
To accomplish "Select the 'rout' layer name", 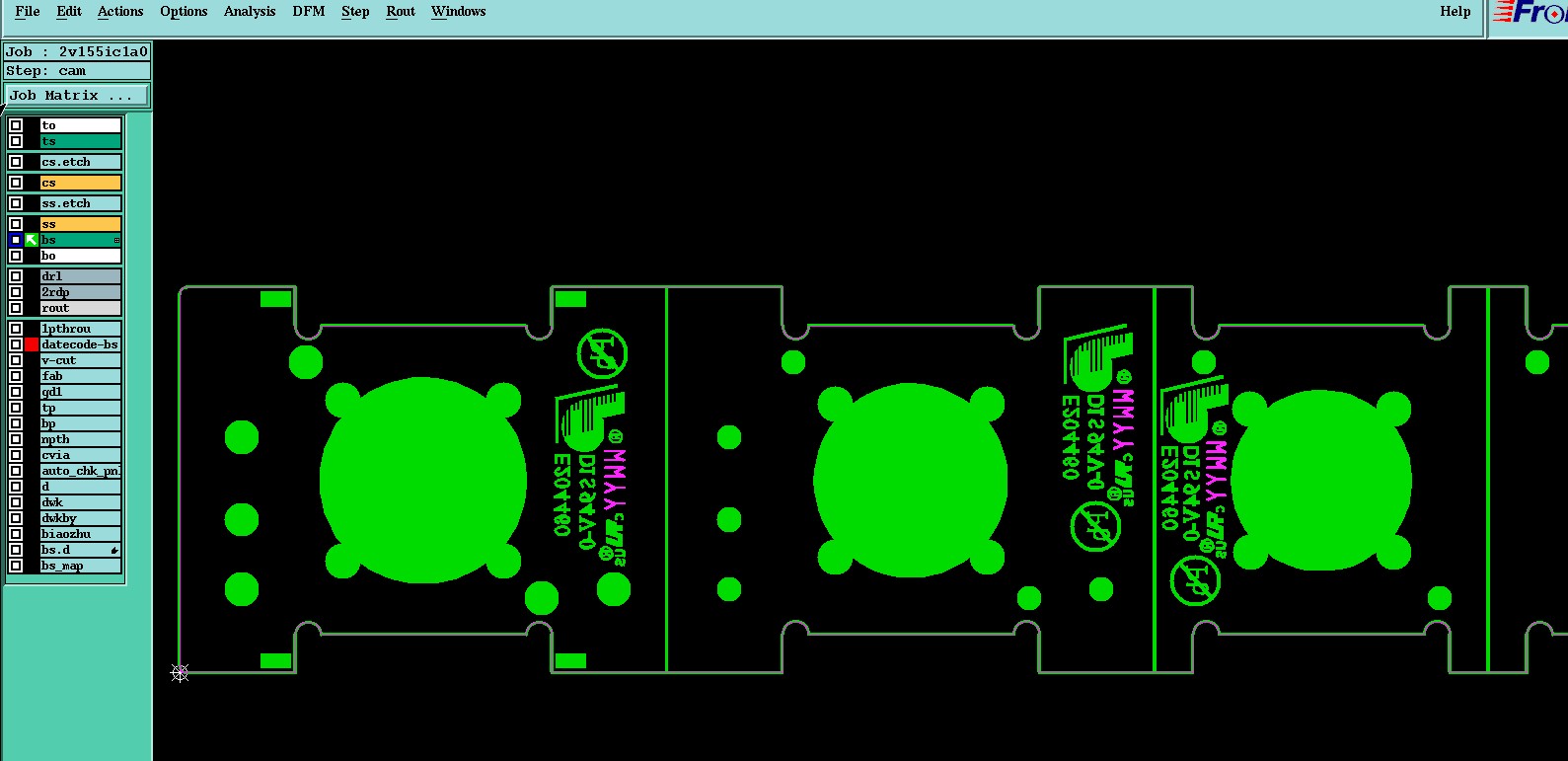I will click(81, 308).
